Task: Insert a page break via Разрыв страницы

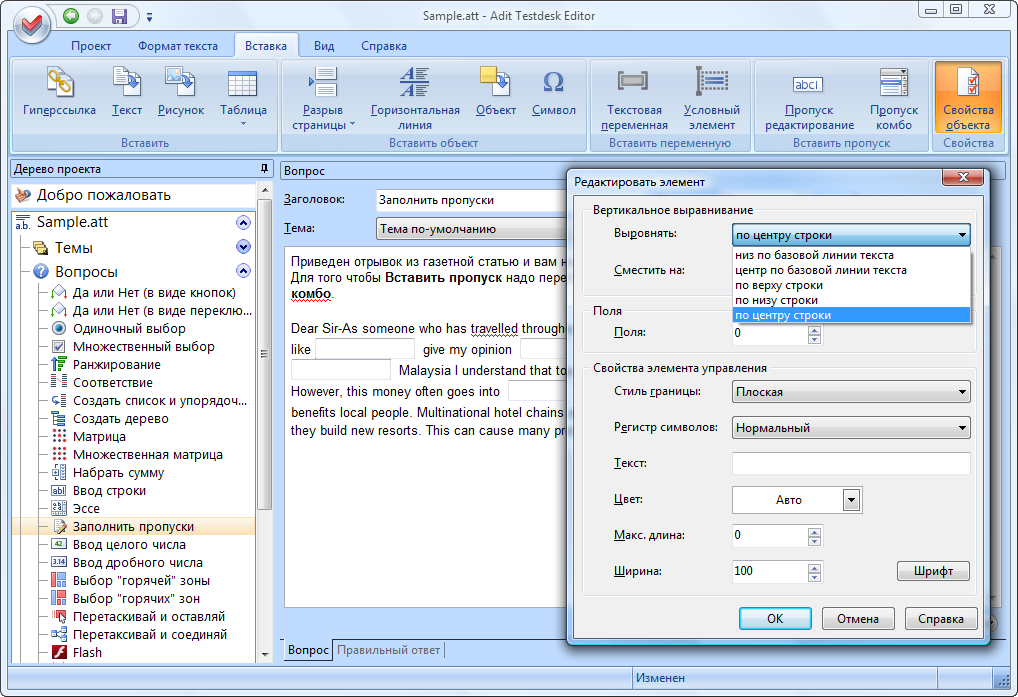Action: 323,98
